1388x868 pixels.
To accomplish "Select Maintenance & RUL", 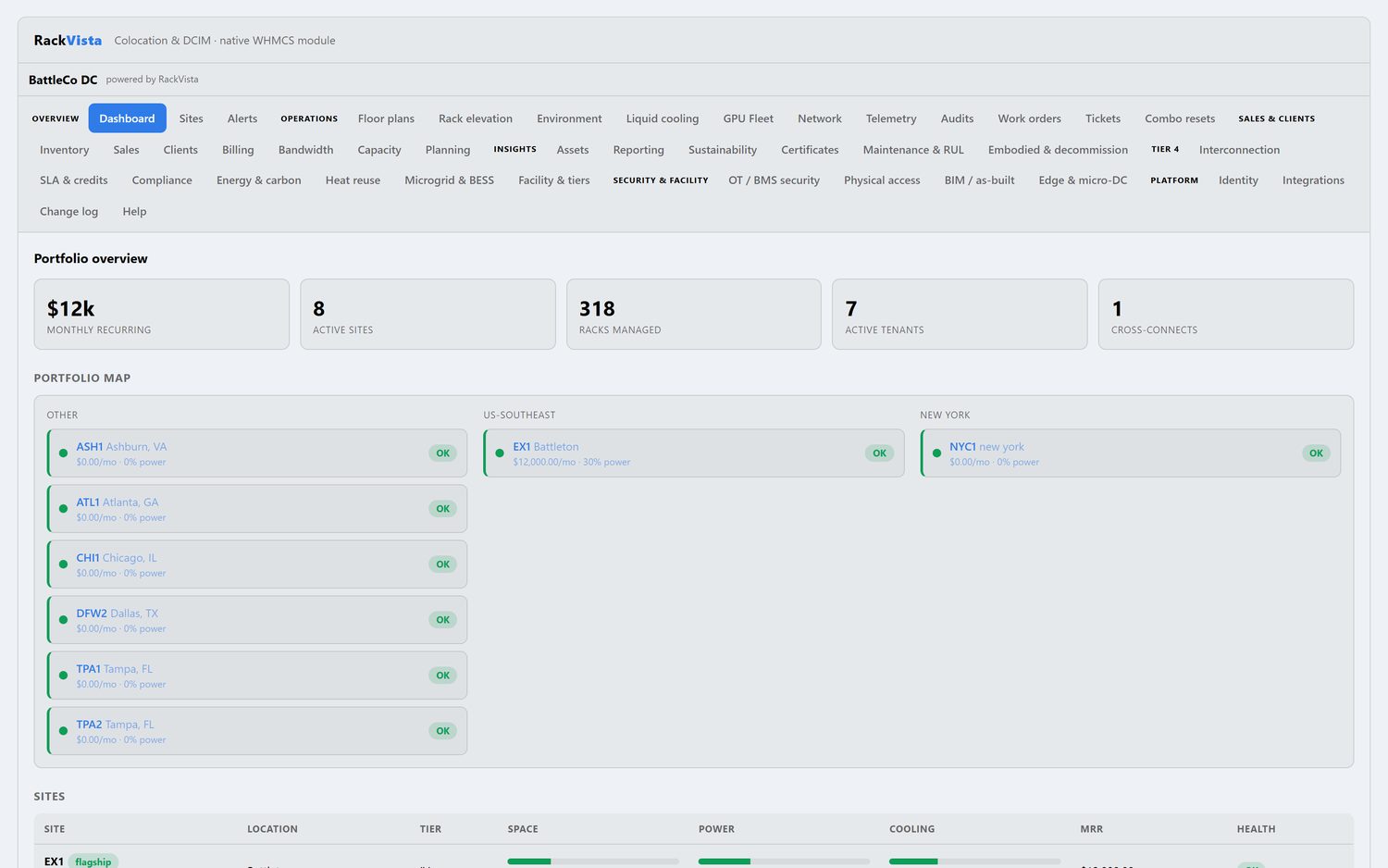I will coord(913,150).
